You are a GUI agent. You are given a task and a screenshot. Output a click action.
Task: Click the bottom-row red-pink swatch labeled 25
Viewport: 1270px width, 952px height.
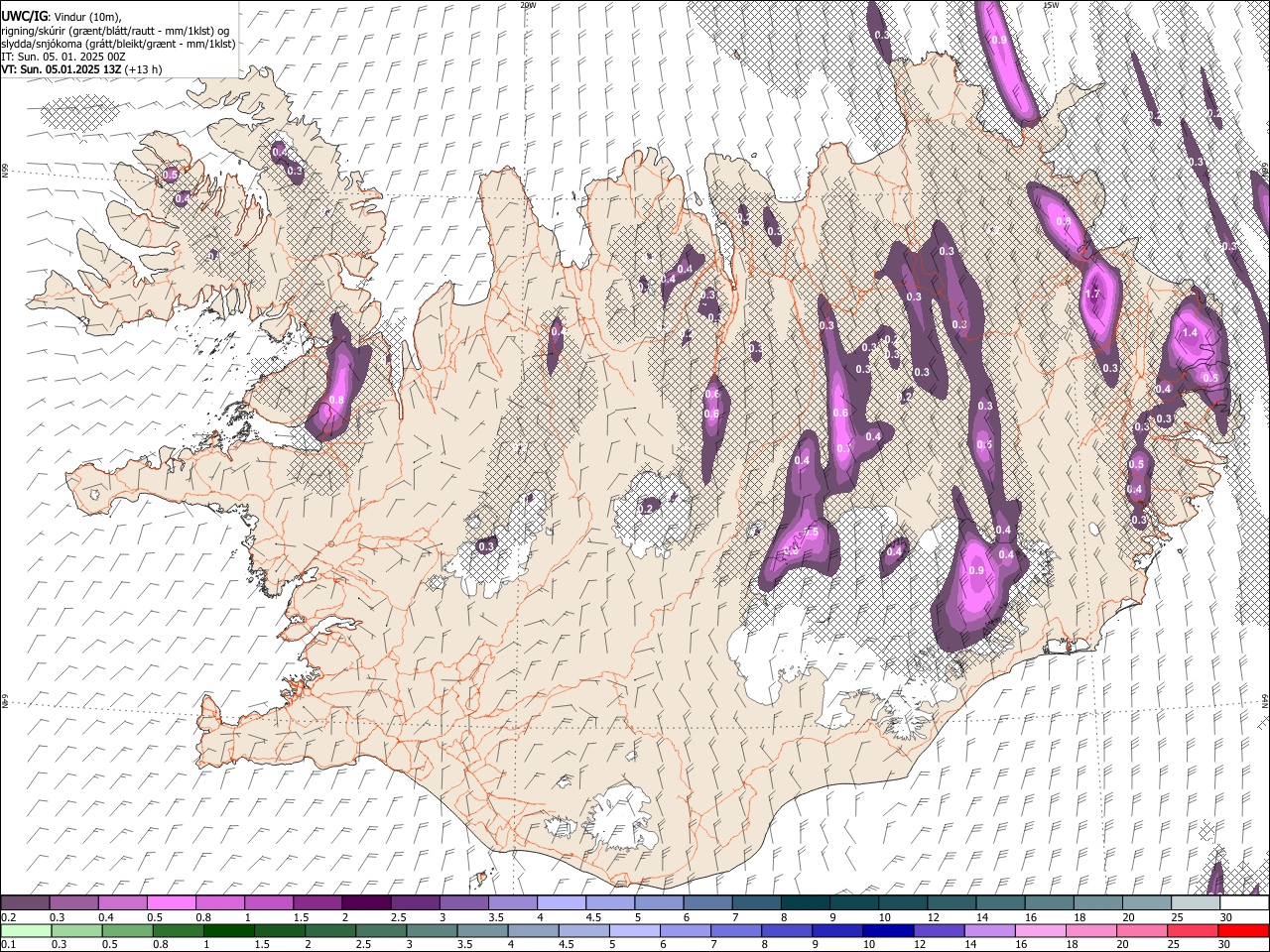(x=1193, y=930)
